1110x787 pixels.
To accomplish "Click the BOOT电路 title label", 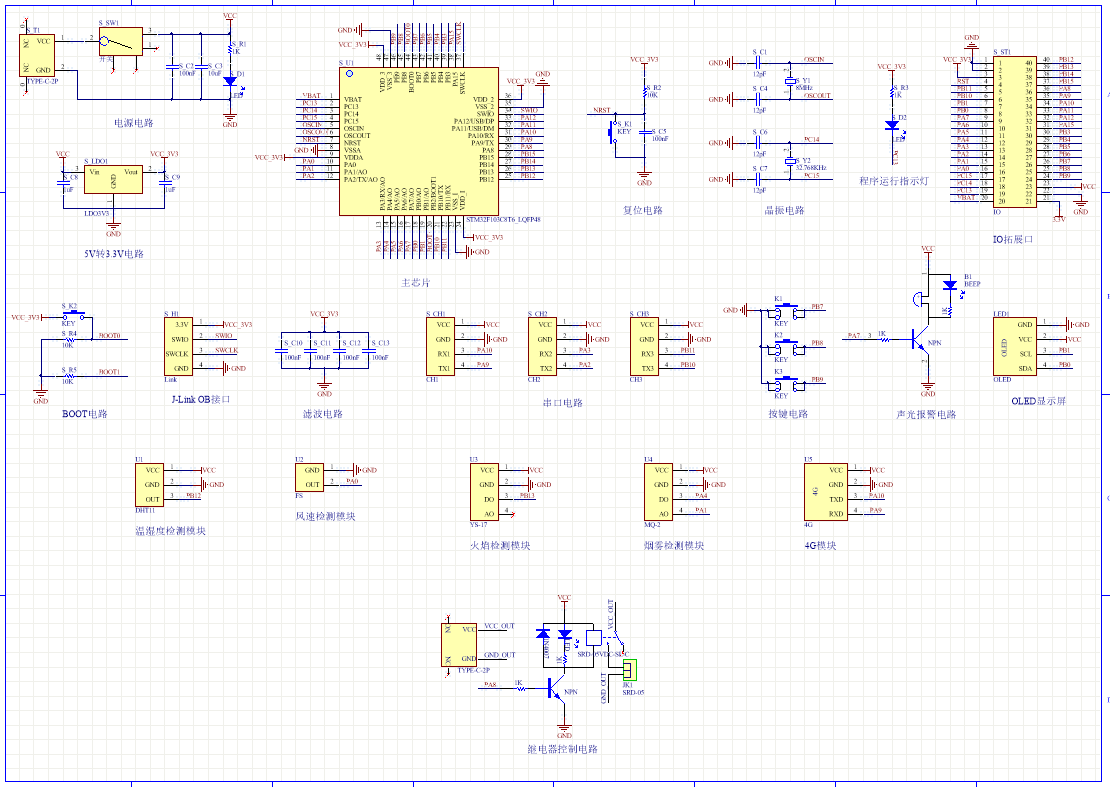I will point(84,413).
